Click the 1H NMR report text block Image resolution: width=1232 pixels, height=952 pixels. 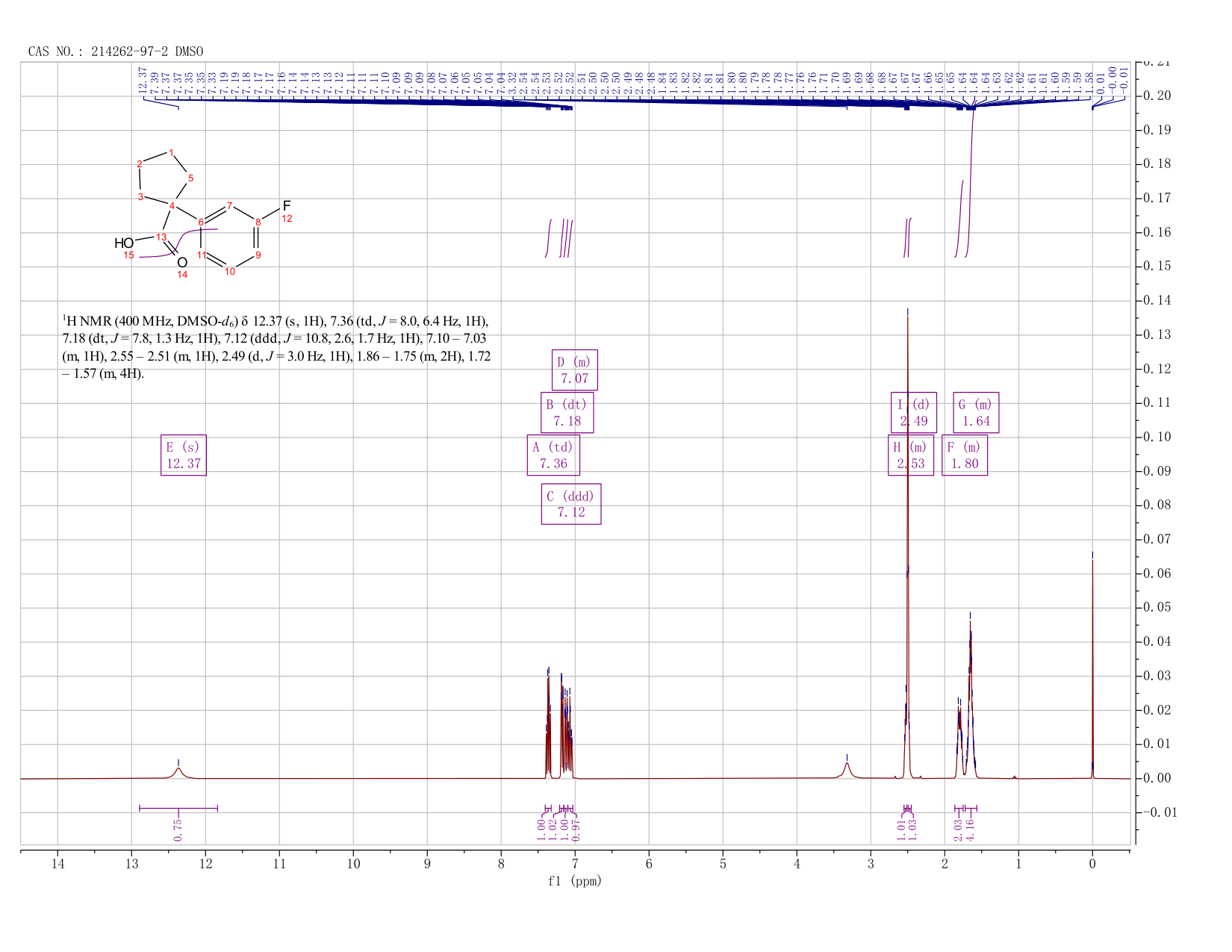click(276, 347)
